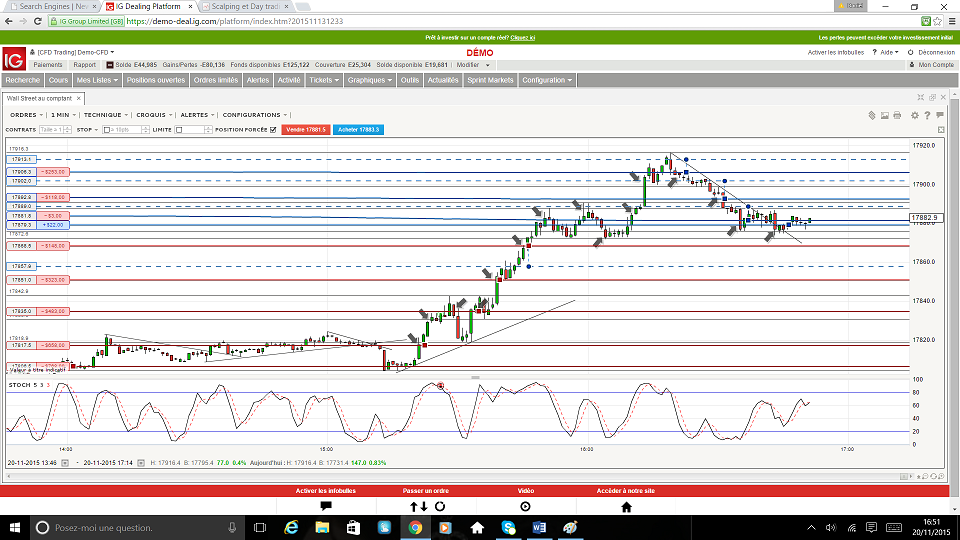Viewport: 960px width, 540px height.
Task: Click the home icon under Accéder à notre site
Action: pos(626,507)
